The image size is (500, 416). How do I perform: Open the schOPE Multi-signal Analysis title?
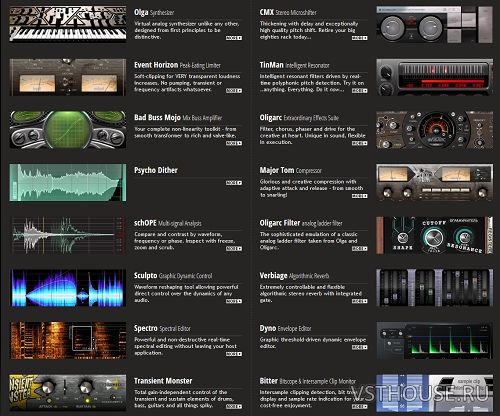[x=168, y=223]
